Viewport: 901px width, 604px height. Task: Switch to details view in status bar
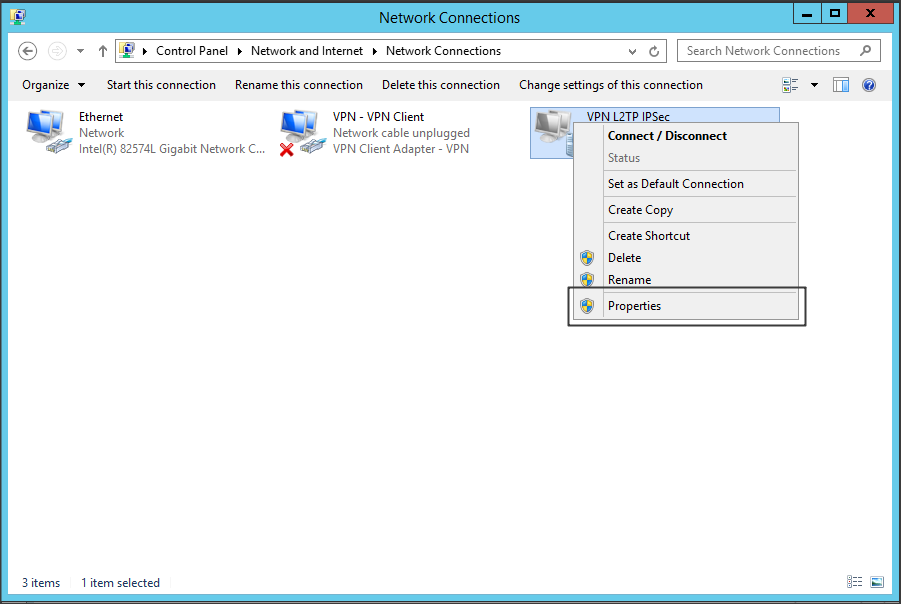[x=855, y=582]
